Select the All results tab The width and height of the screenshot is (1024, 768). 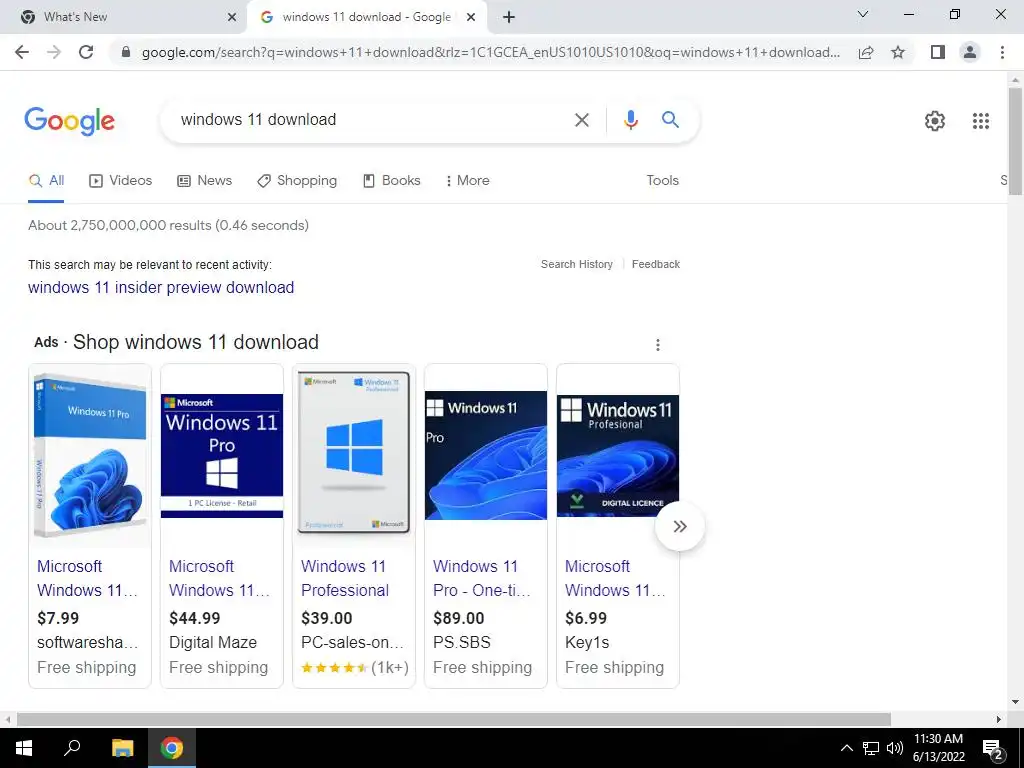pyautogui.click(x=46, y=181)
